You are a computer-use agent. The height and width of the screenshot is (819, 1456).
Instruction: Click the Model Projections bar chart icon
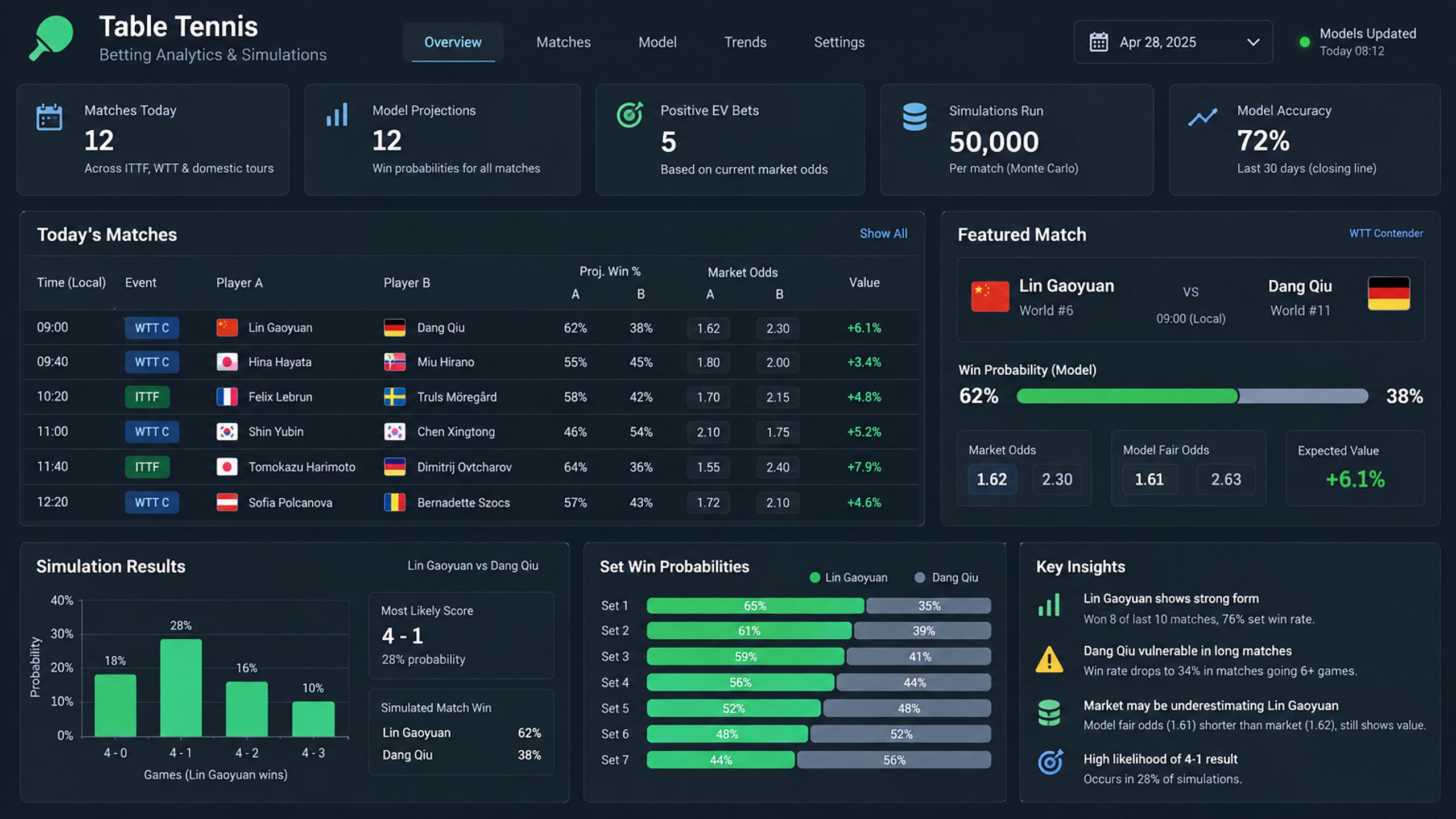point(337,115)
